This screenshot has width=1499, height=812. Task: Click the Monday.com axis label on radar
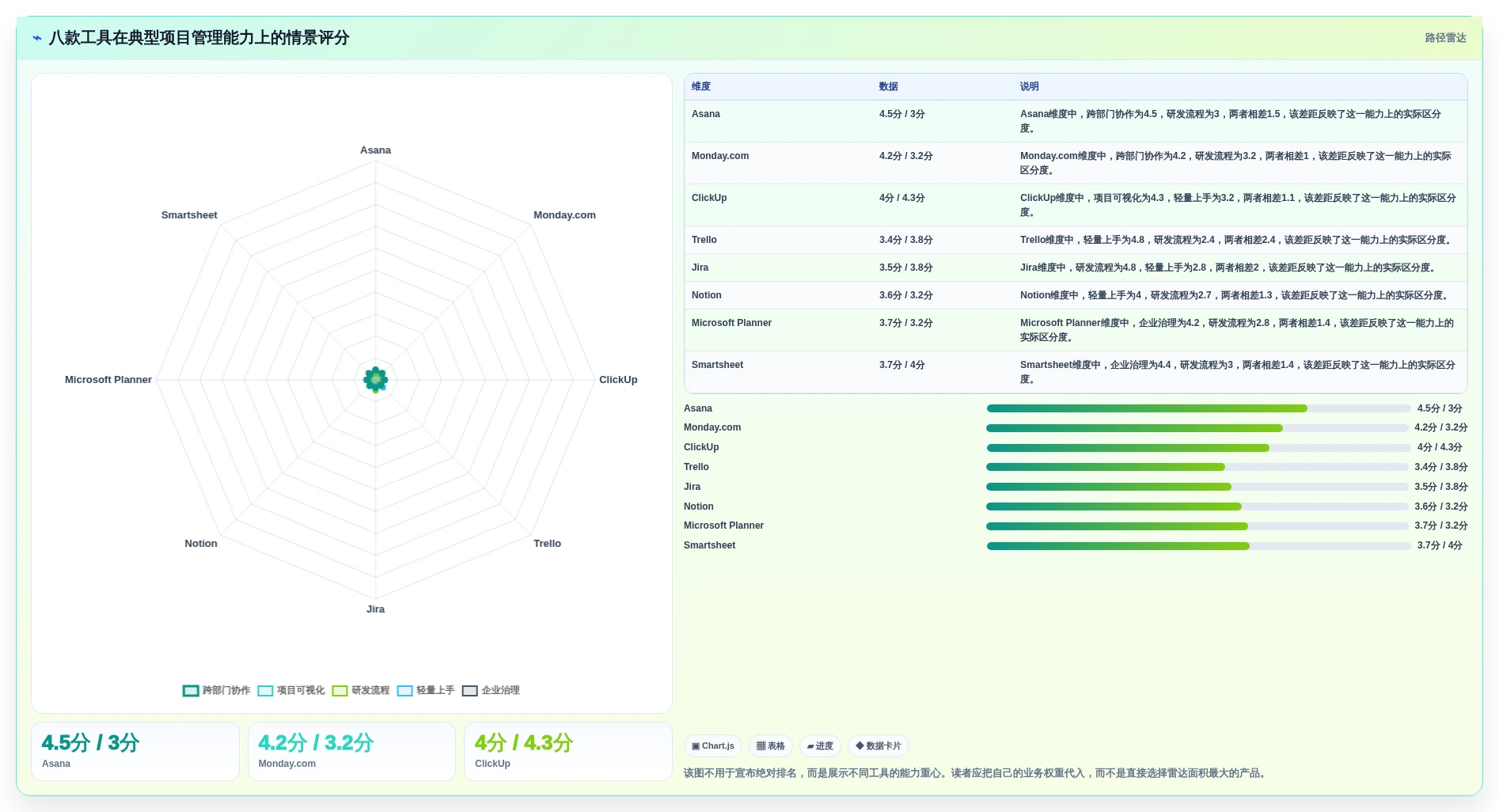(564, 215)
